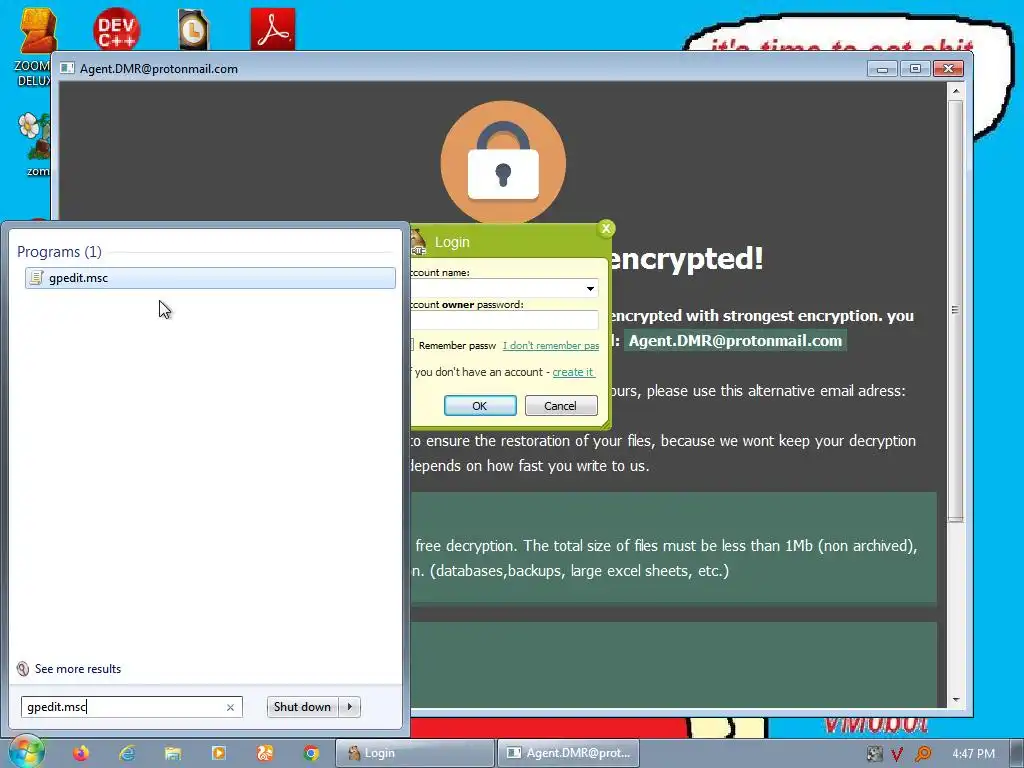Click the ransom window scroll down arrow
1024x768 pixels.
(955, 699)
